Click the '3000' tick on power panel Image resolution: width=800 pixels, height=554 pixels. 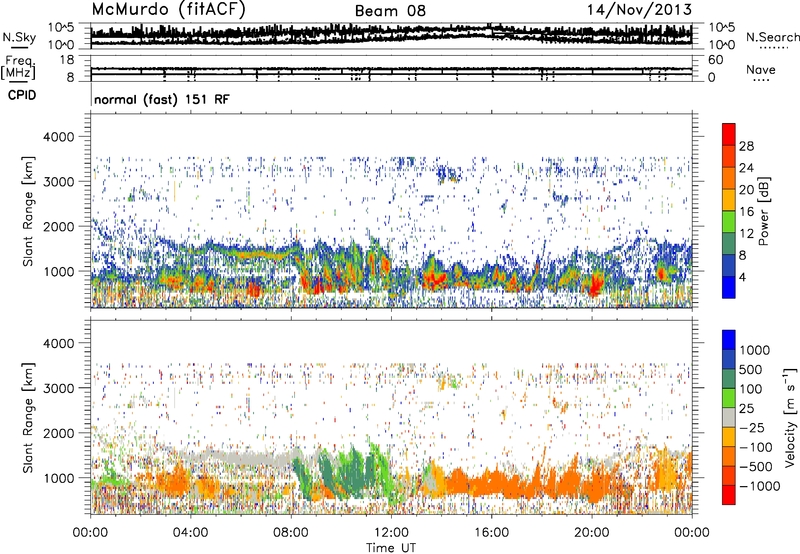(x=59, y=182)
